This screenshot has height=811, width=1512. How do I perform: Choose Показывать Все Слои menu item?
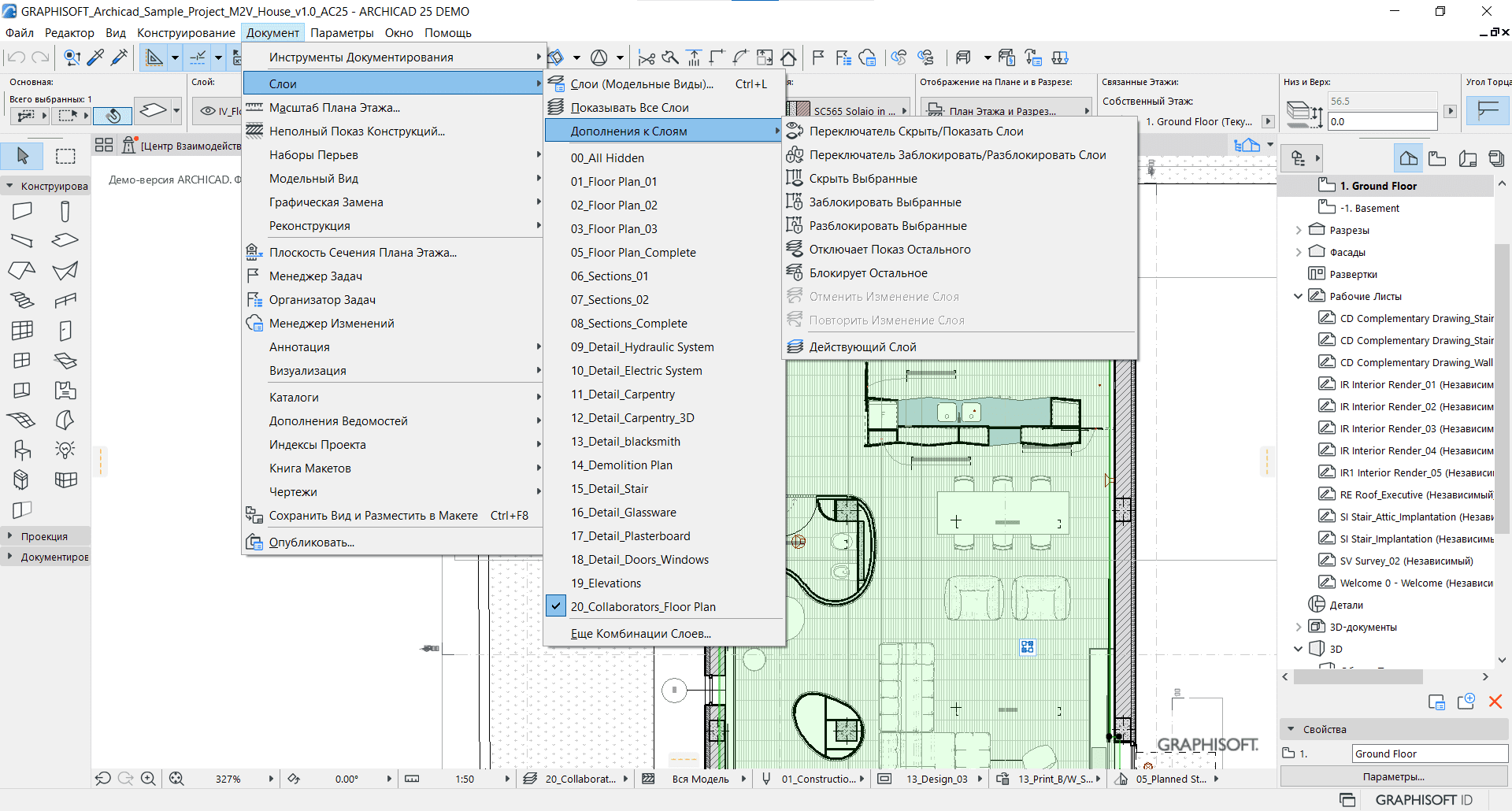(629, 108)
